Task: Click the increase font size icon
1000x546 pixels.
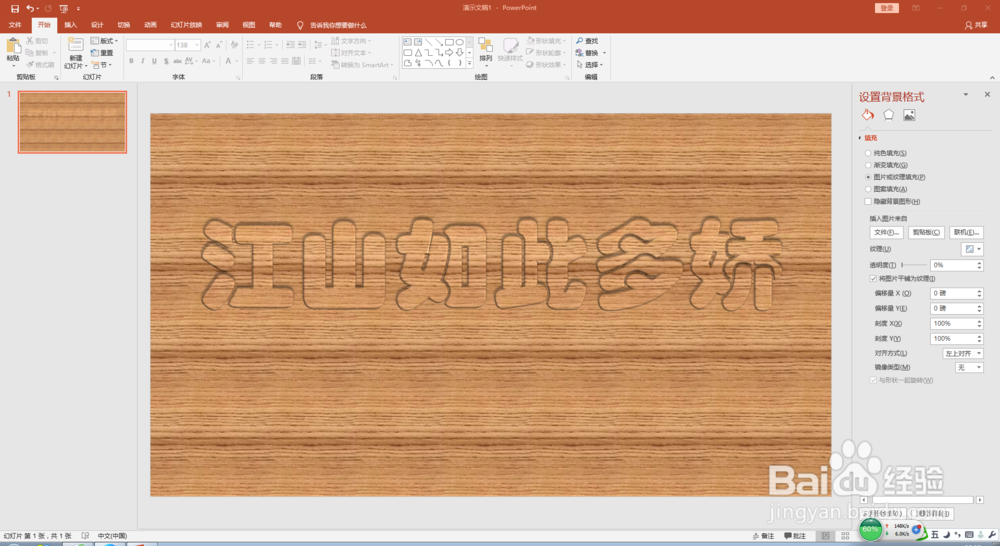Action: pos(207,45)
